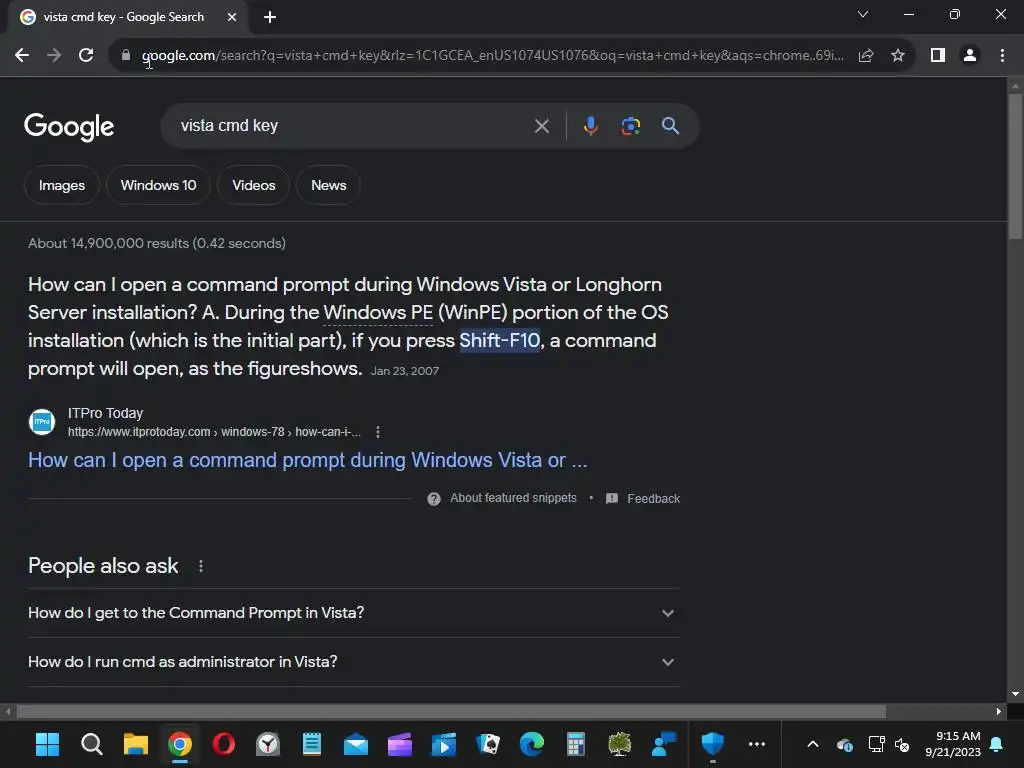
Task: Clear the search box text
Action: pos(541,126)
